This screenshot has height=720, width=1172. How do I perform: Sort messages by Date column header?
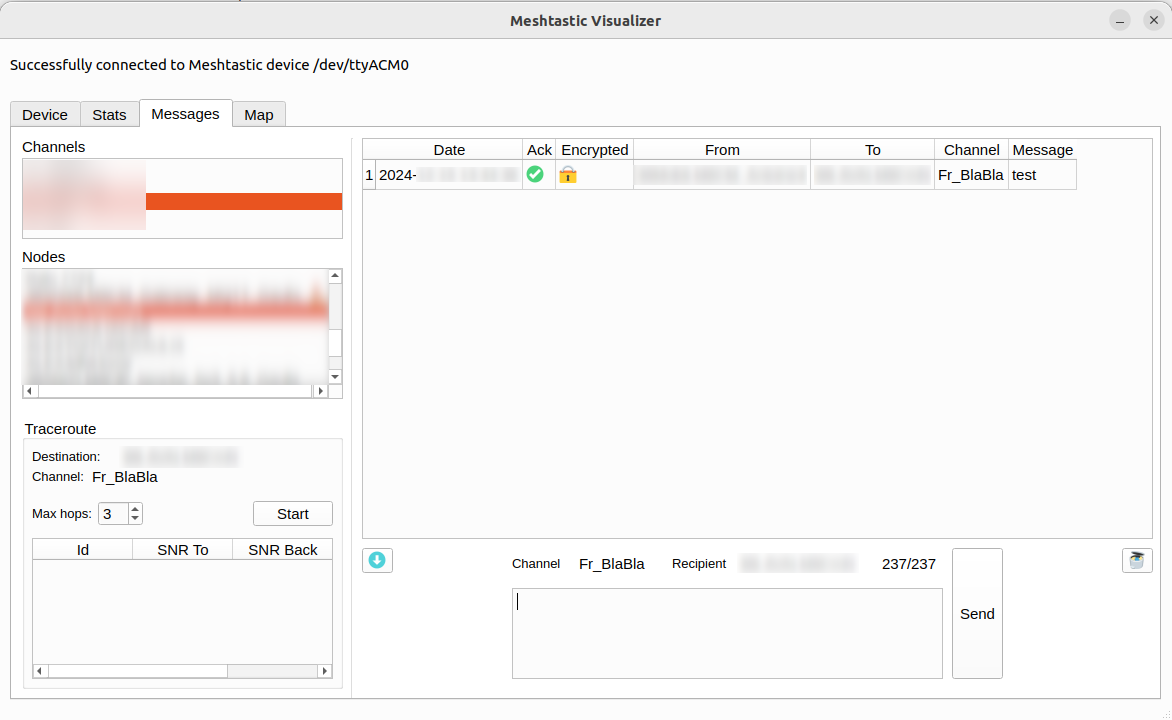[x=449, y=150]
